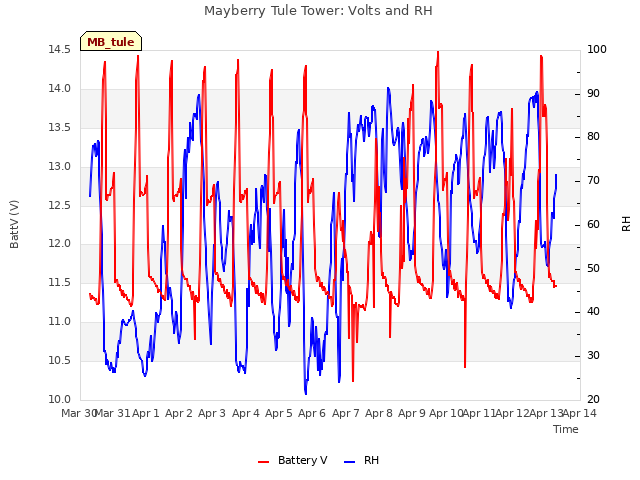Click the Apr 8 date tick label
640x480 pixels.
pyautogui.click(x=379, y=413)
